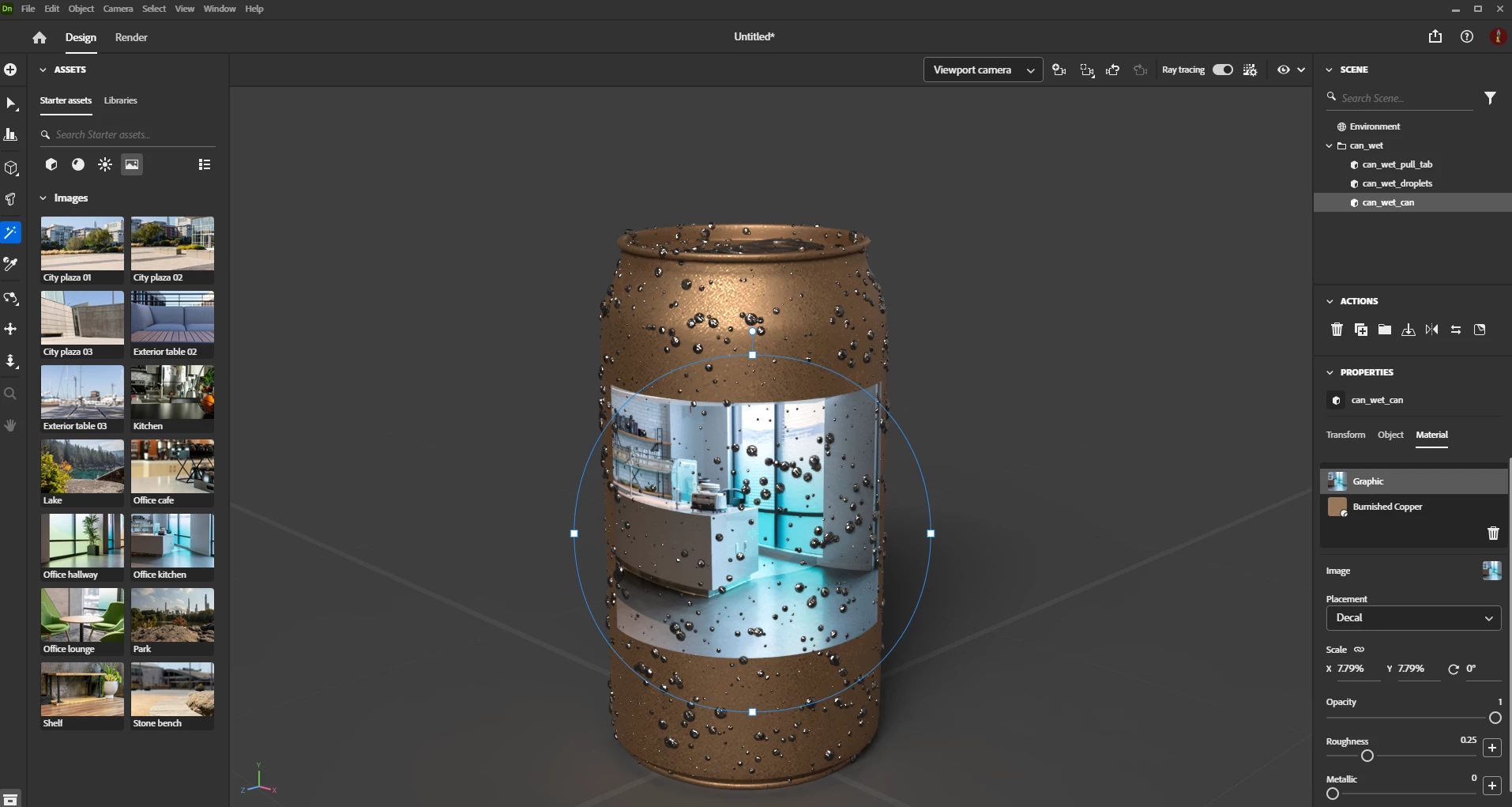Viewport: 1512px width, 807px height.
Task: Collapse the ASSETS panel
Action: (43, 70)
